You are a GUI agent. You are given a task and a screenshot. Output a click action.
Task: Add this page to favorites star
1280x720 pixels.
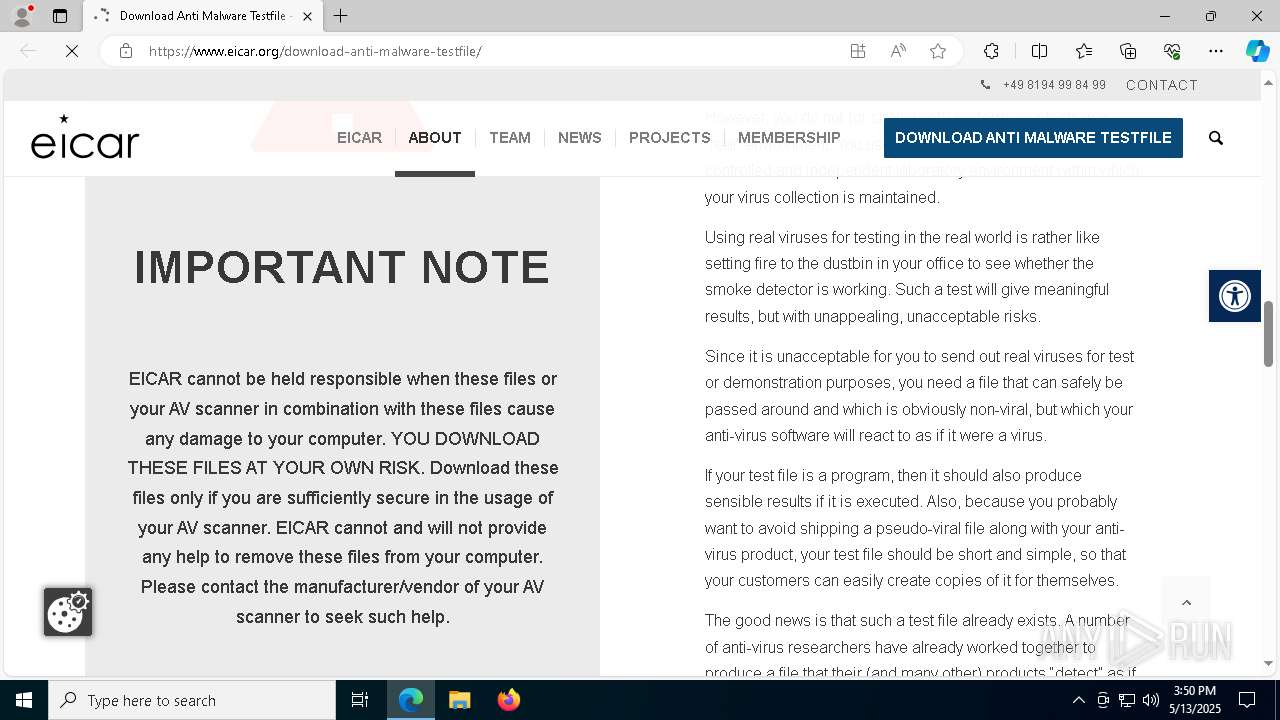pos(938,51)
